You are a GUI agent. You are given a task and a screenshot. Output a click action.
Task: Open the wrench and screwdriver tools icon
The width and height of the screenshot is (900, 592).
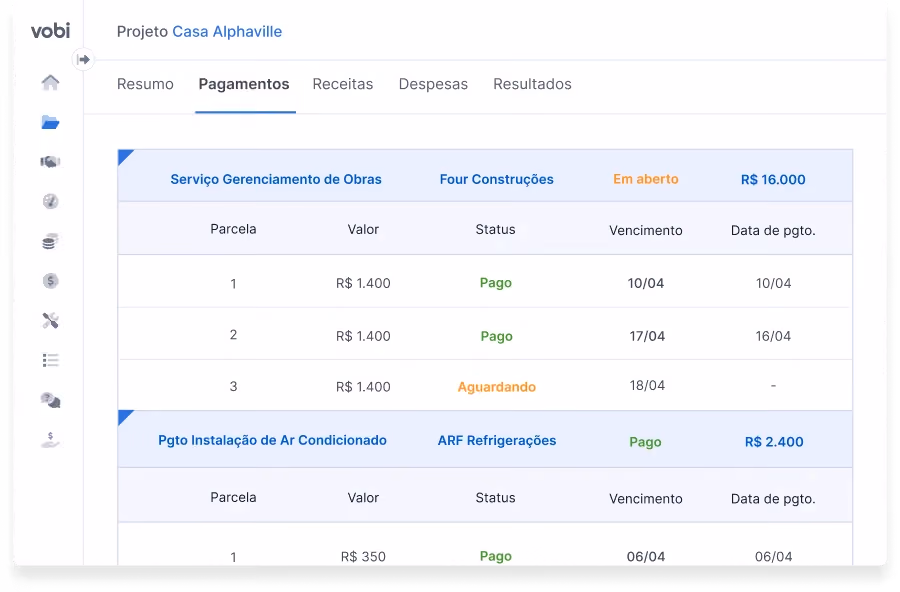point(51,320)
